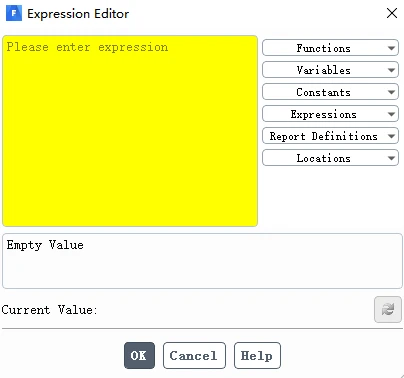Open the Report Definitions dropdown
404x378 pixels.
click(x=330, y=136)
